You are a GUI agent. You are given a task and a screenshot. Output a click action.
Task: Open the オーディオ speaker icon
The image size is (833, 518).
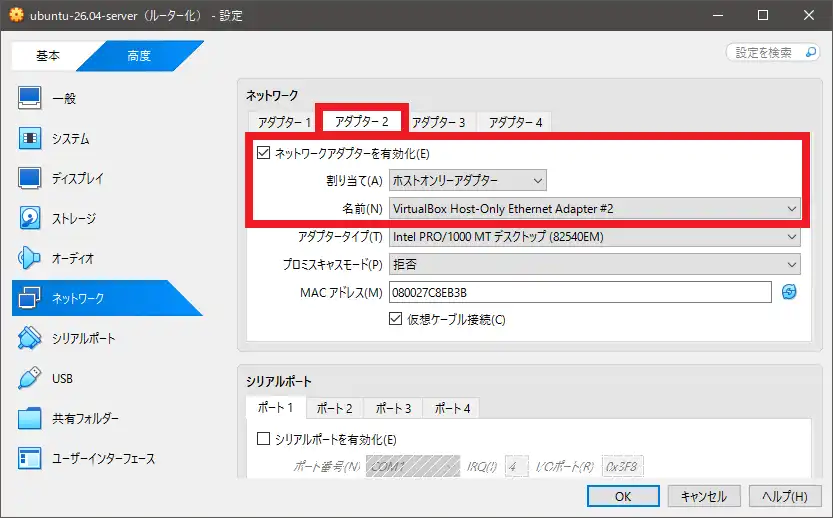pos(29,258)
